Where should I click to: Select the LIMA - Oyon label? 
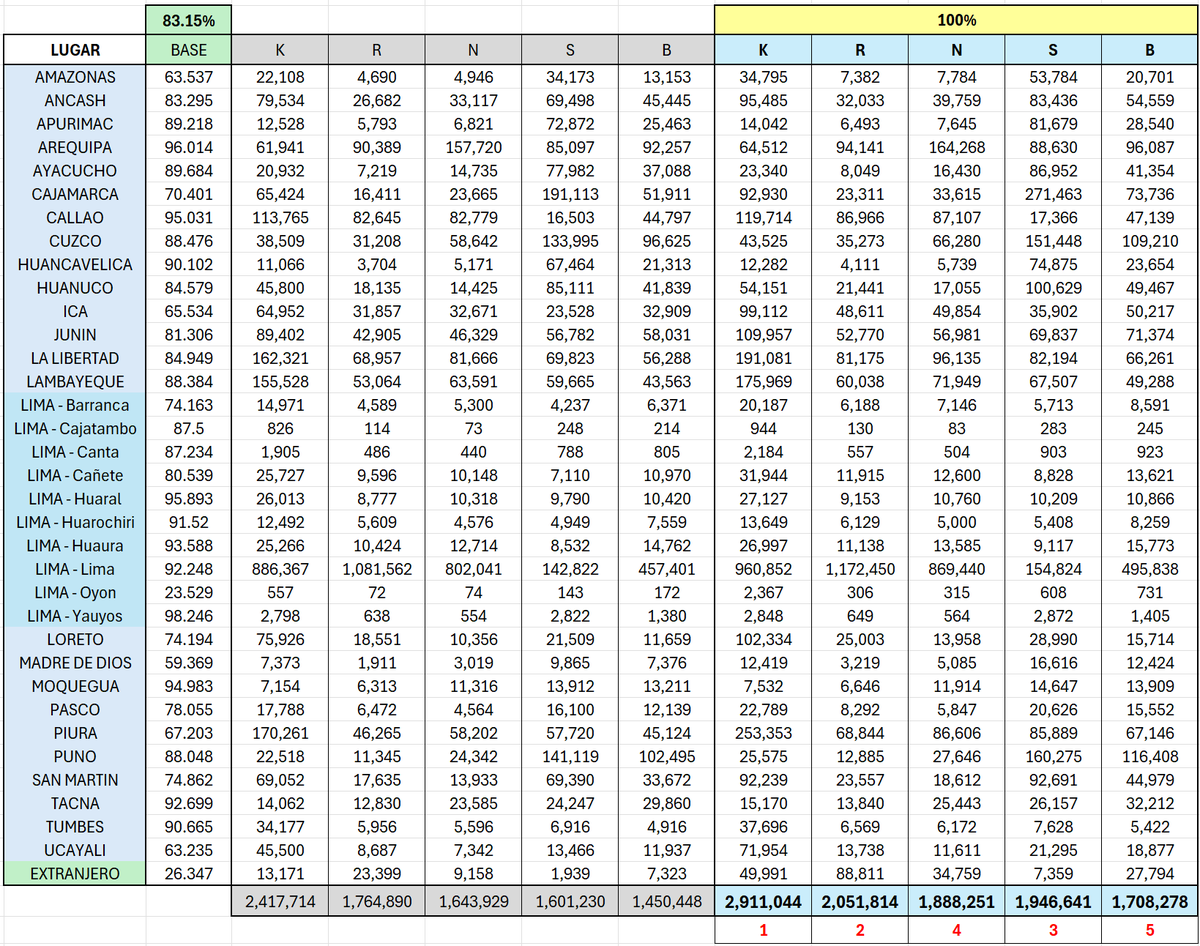pyautogui.click(x=75, y=592)
